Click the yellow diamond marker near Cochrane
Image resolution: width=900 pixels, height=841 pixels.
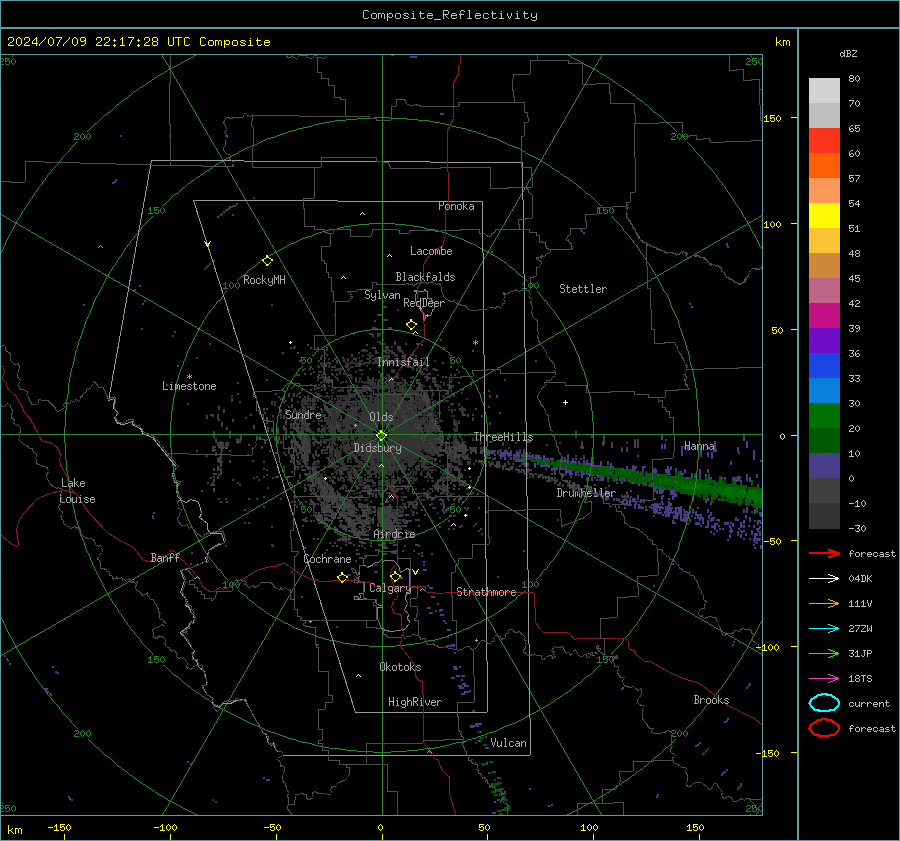tap(343, 577)
